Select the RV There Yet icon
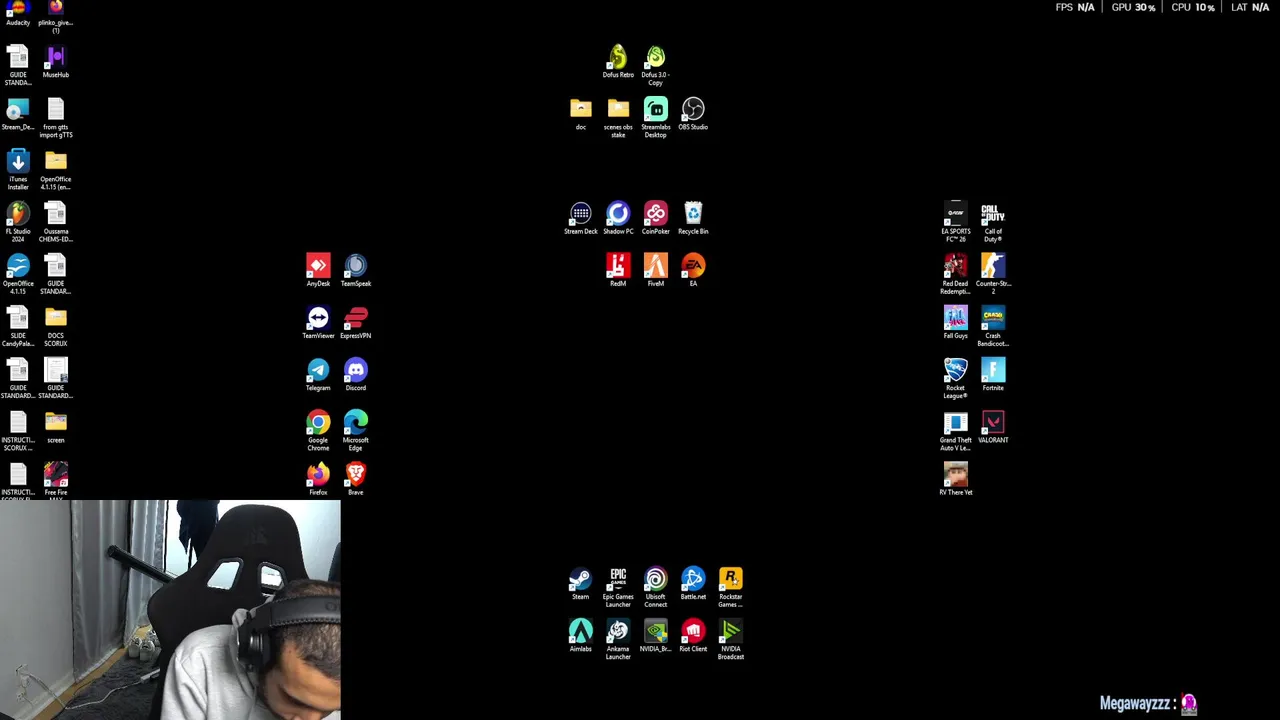 click(x=956, y=479)
